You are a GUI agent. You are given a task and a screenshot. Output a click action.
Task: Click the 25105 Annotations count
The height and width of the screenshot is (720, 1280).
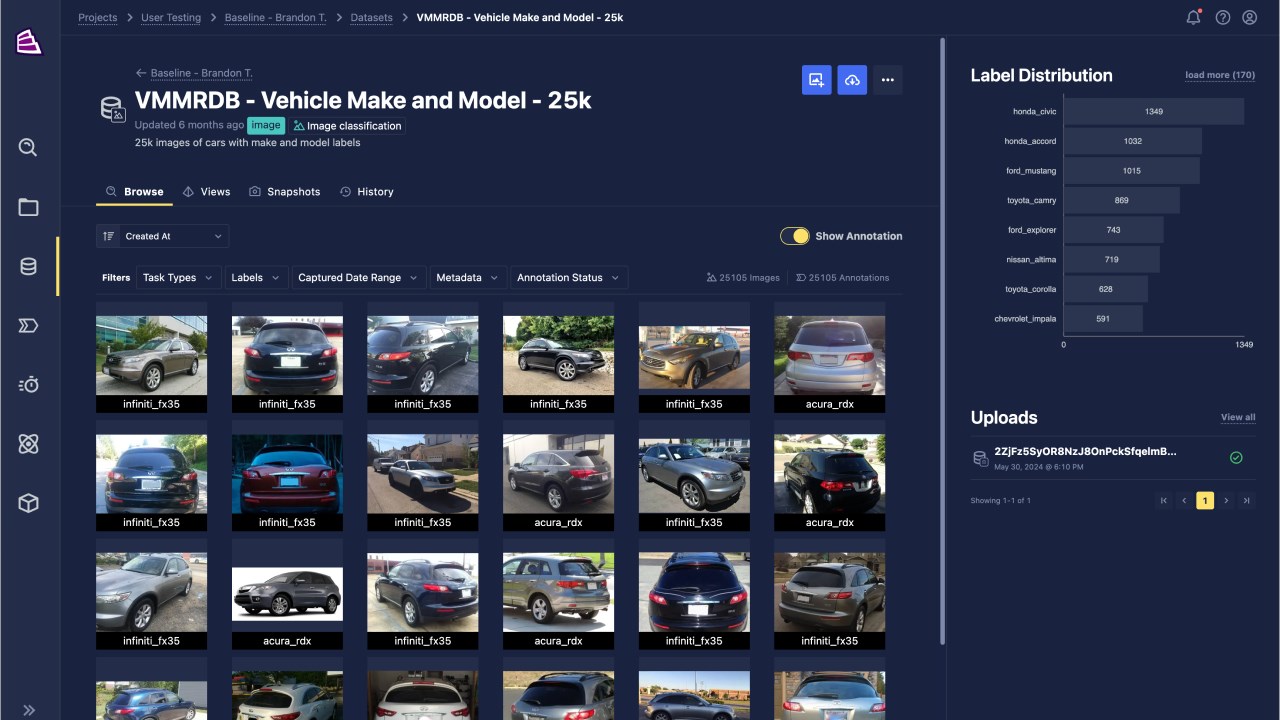point(842,277)
